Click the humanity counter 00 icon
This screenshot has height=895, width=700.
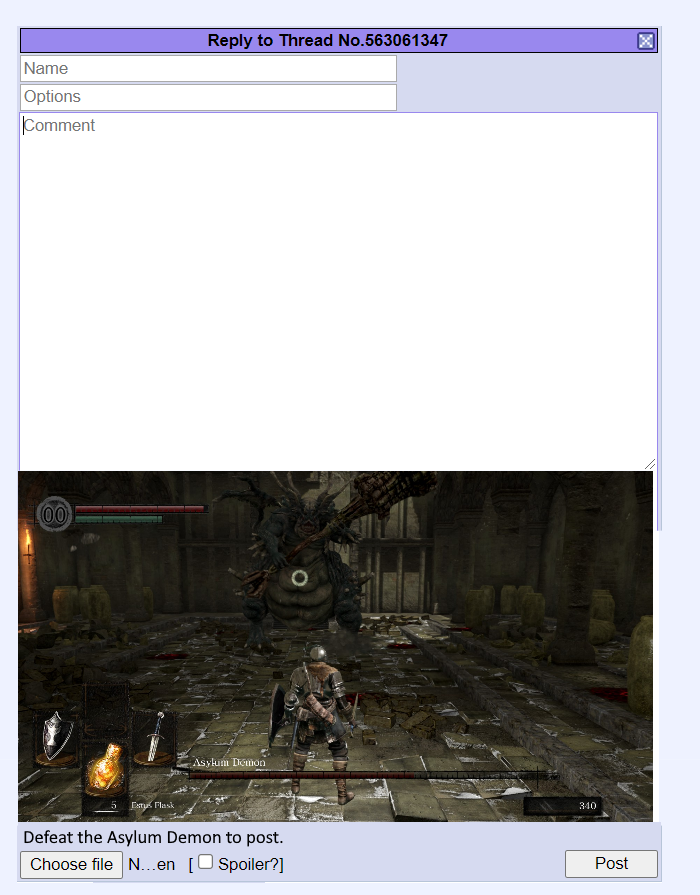tap(54, 515)
